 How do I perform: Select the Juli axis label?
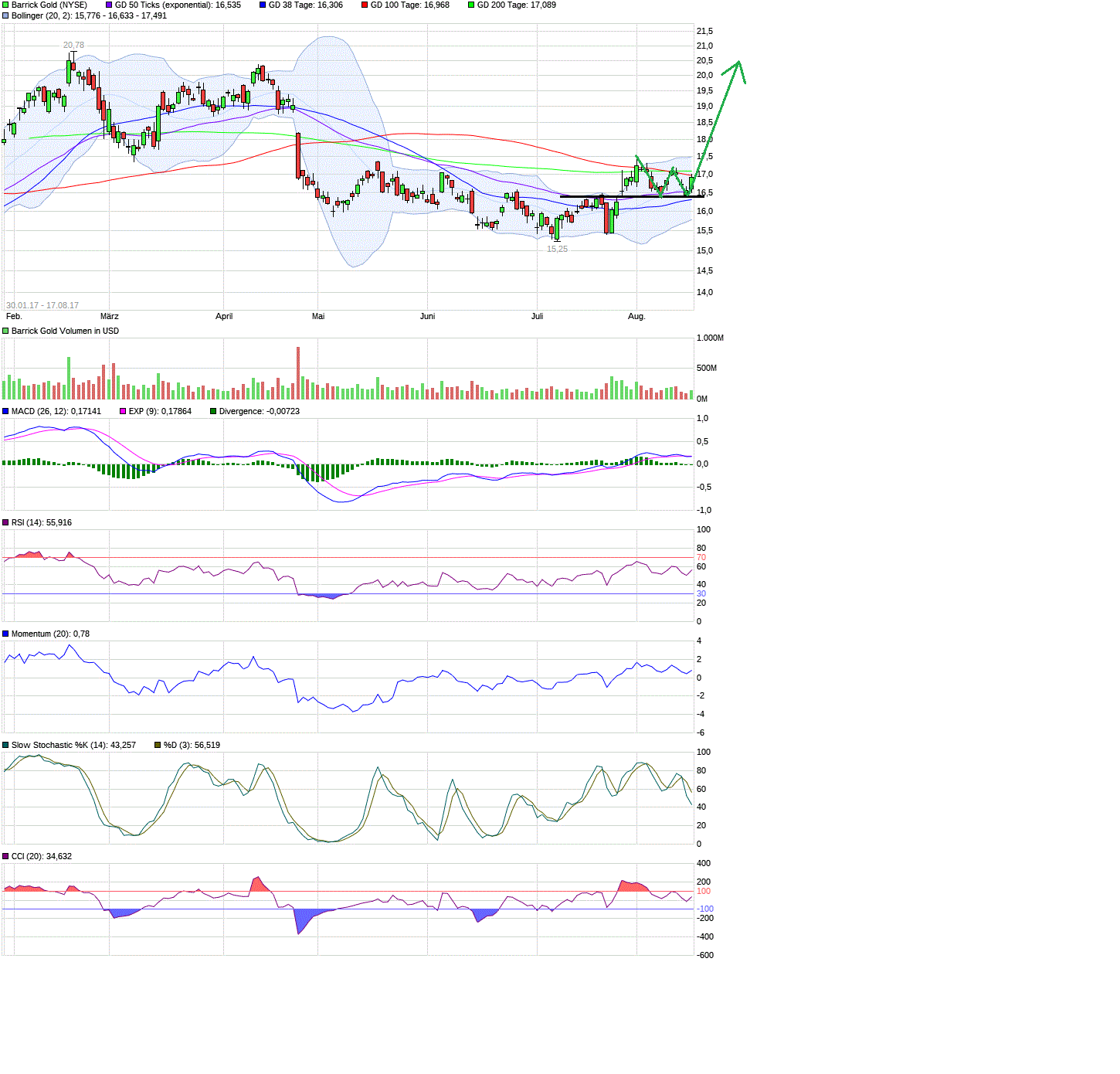[x=538, y=316]
